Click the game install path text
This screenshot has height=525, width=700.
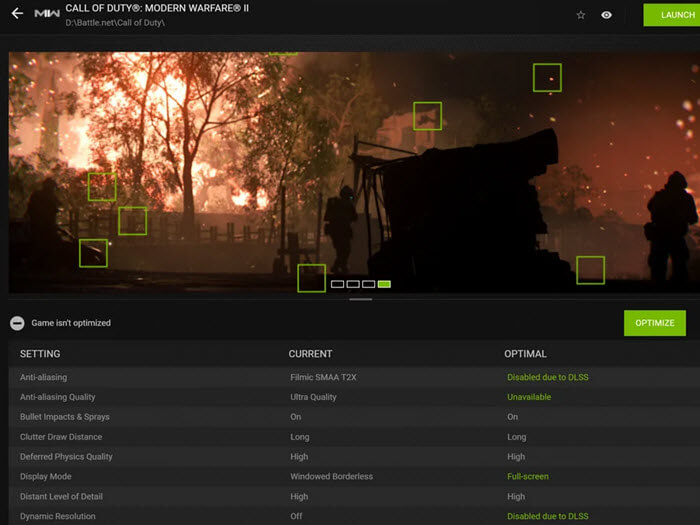pos(115,23)
